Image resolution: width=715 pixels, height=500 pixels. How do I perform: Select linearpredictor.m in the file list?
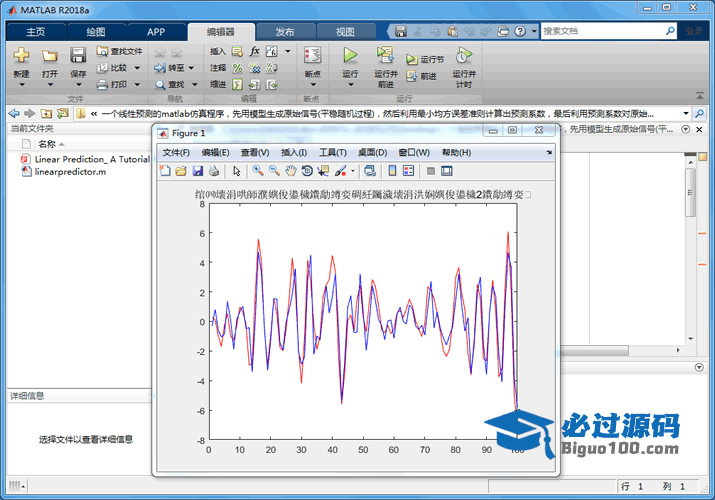tap(69, 171)
